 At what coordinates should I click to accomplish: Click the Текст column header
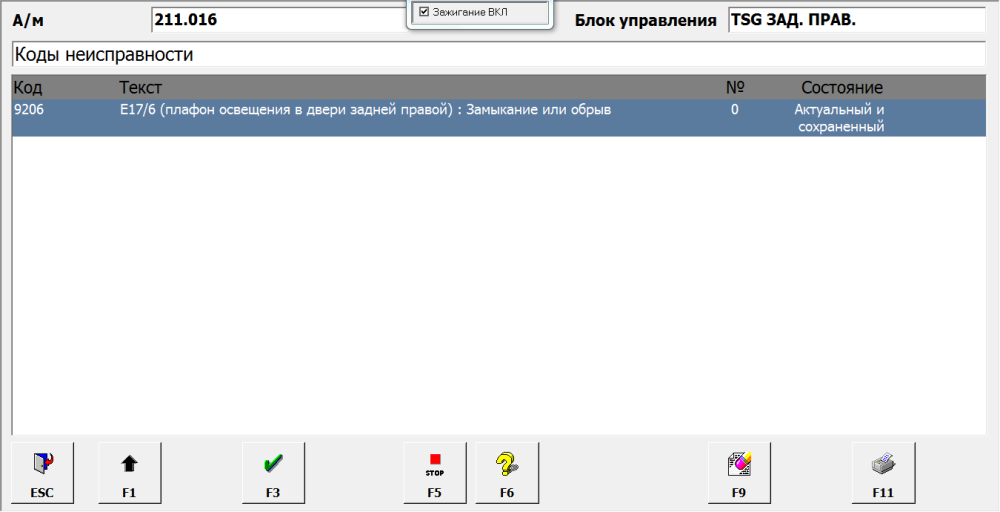(x=140, y=87)
